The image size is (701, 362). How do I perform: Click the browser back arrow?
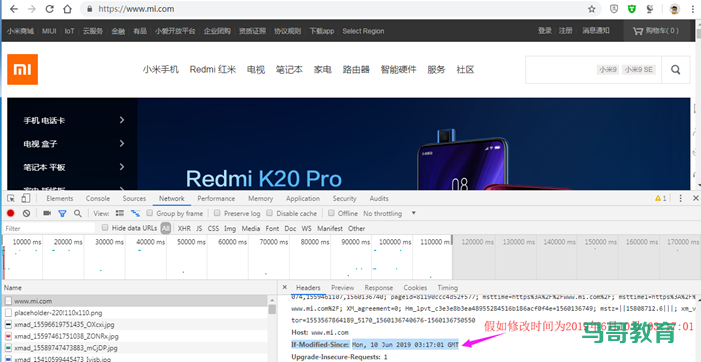14,9
